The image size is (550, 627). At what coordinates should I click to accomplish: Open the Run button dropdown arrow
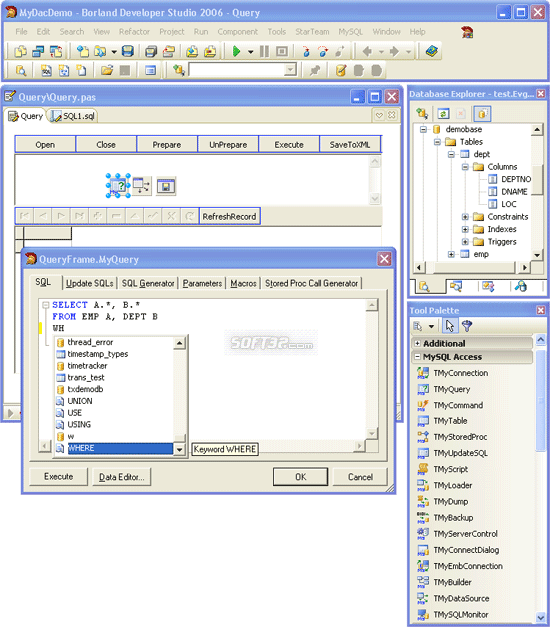click(250, 52)
